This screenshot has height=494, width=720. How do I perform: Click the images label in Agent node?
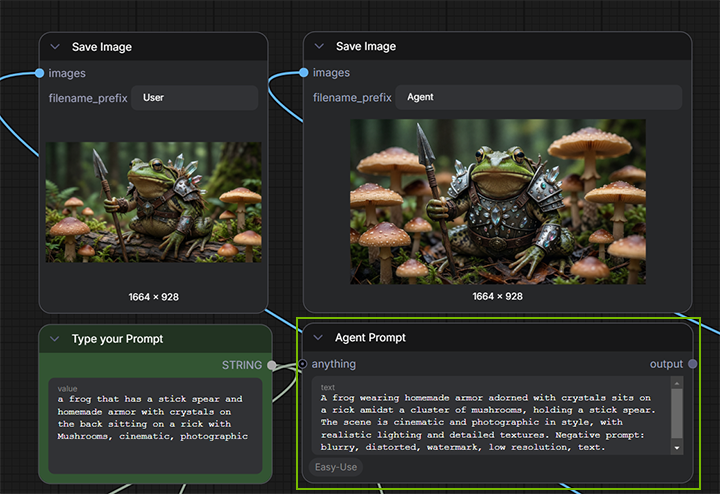331,73
